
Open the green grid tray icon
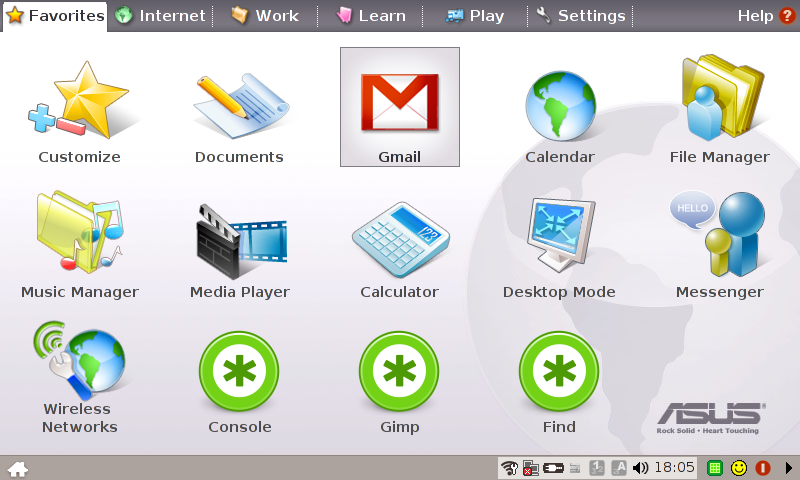(715, 468)
